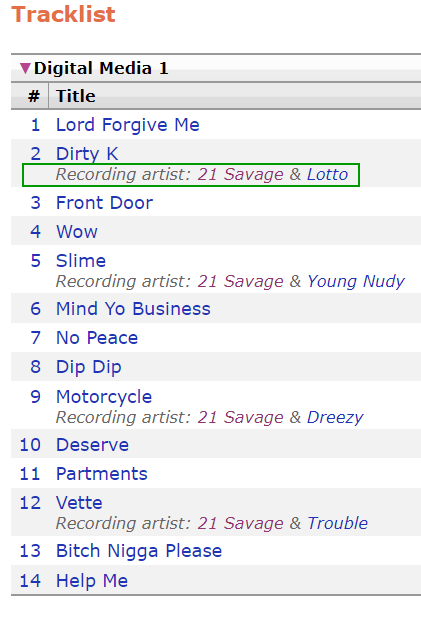Open the Front Door track
This screenshot has height=617, width=421.
104,203
